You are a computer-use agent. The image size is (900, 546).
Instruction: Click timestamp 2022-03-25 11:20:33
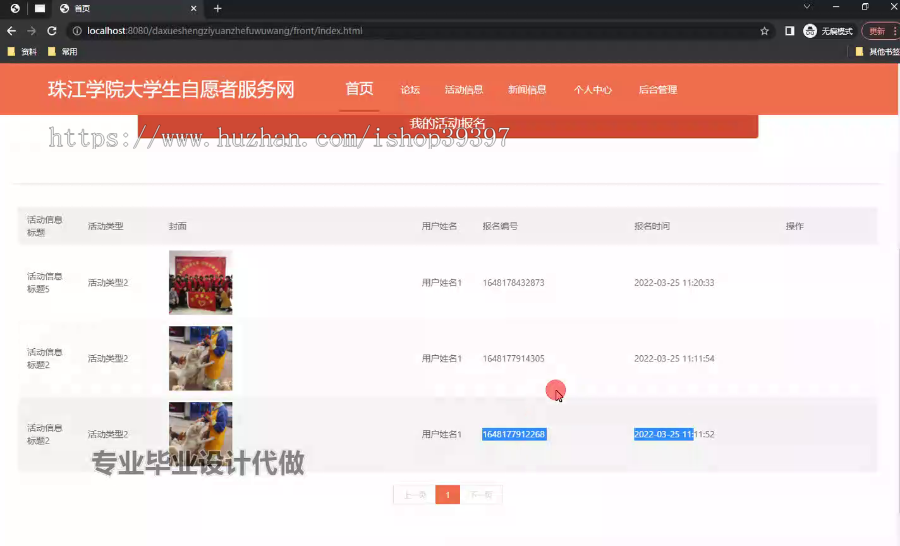674,282
